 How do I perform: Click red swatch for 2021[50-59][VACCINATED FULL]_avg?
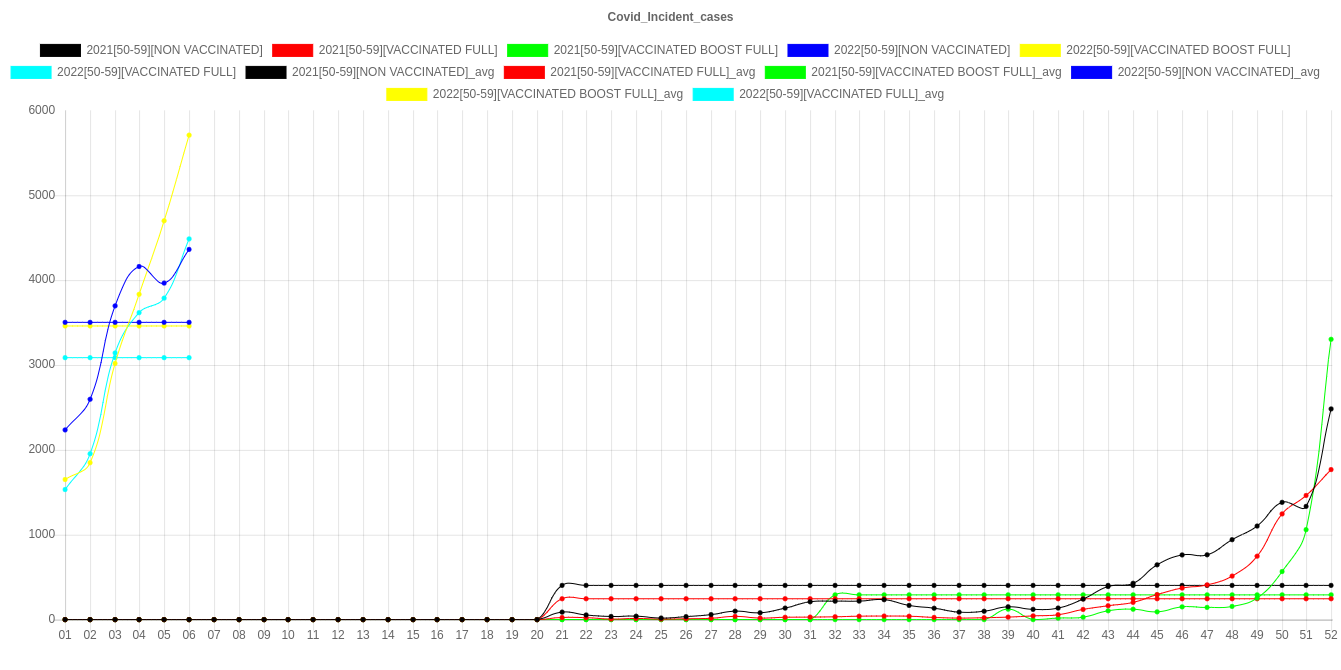point(523,72)
